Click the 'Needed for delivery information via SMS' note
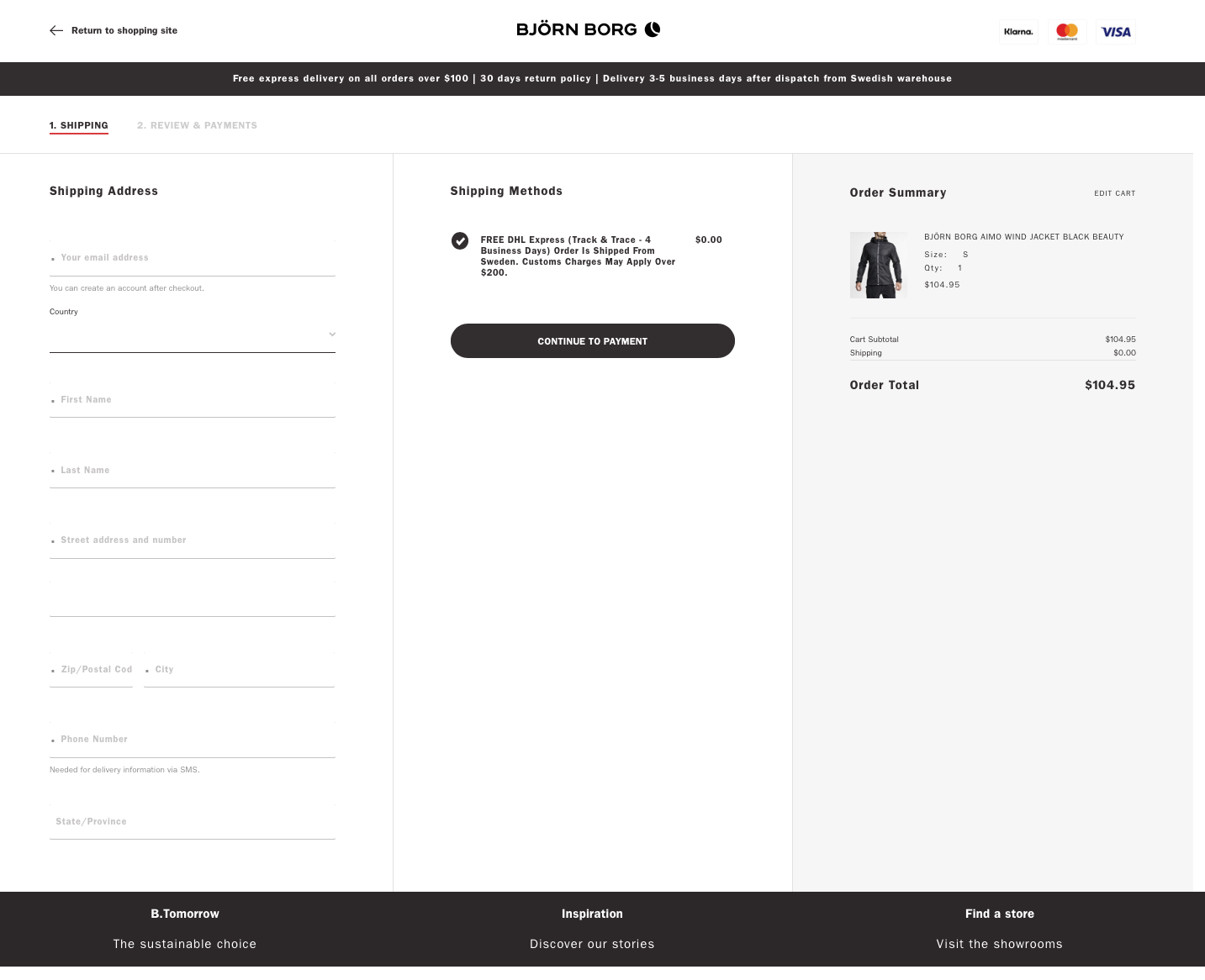1205x980 pixels. (x=124, y=770)
